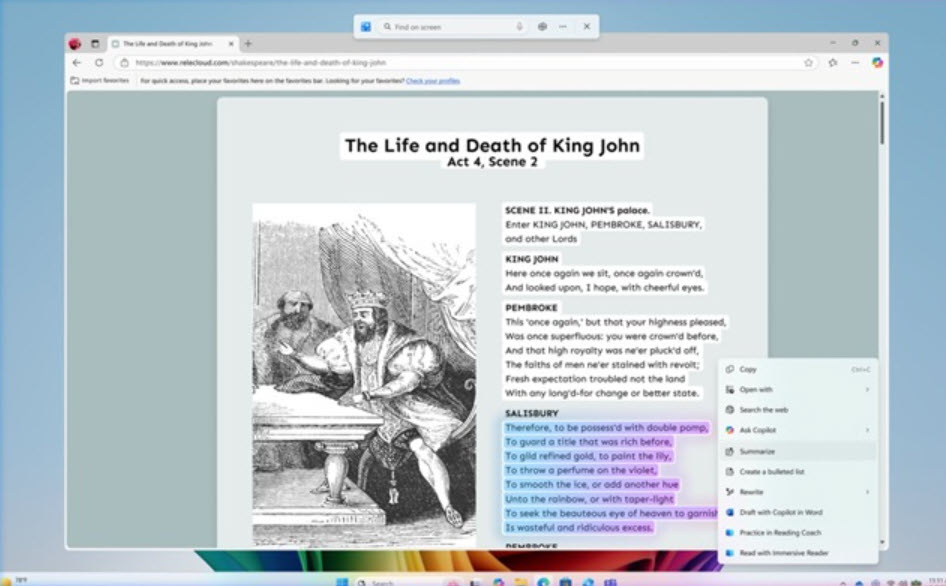Image resolution: width=946 pixels, height=586 pixels.
Task: Open a new browser tab
Action: [248, 43]
